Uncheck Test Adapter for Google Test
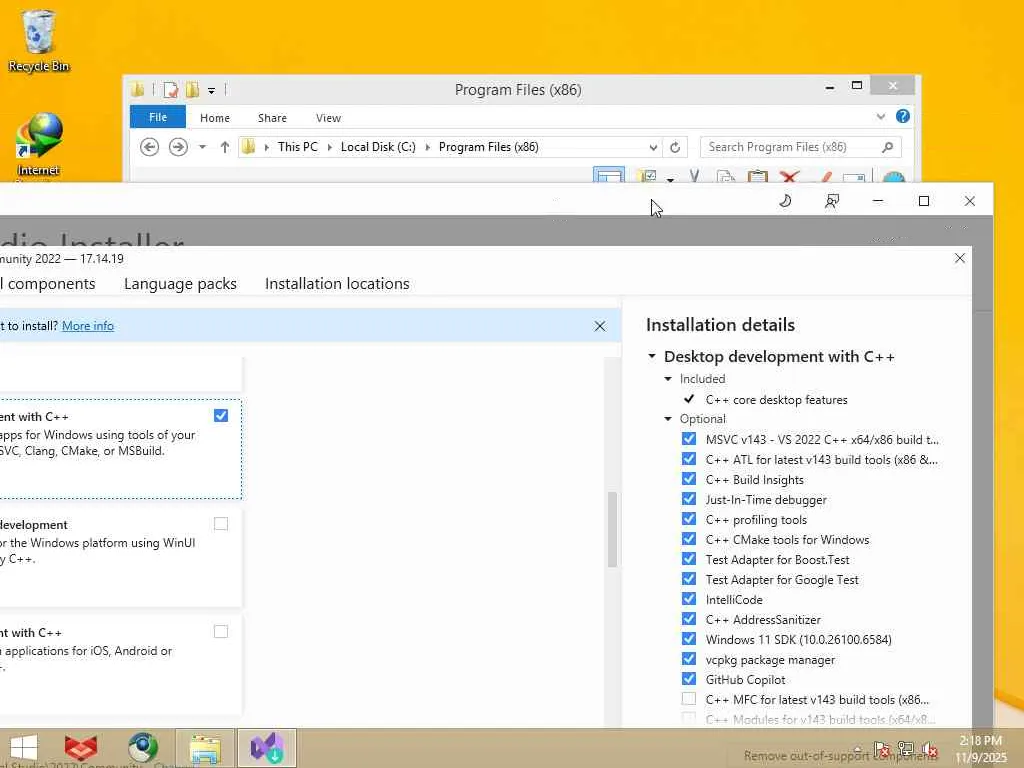 coord(688,579)
